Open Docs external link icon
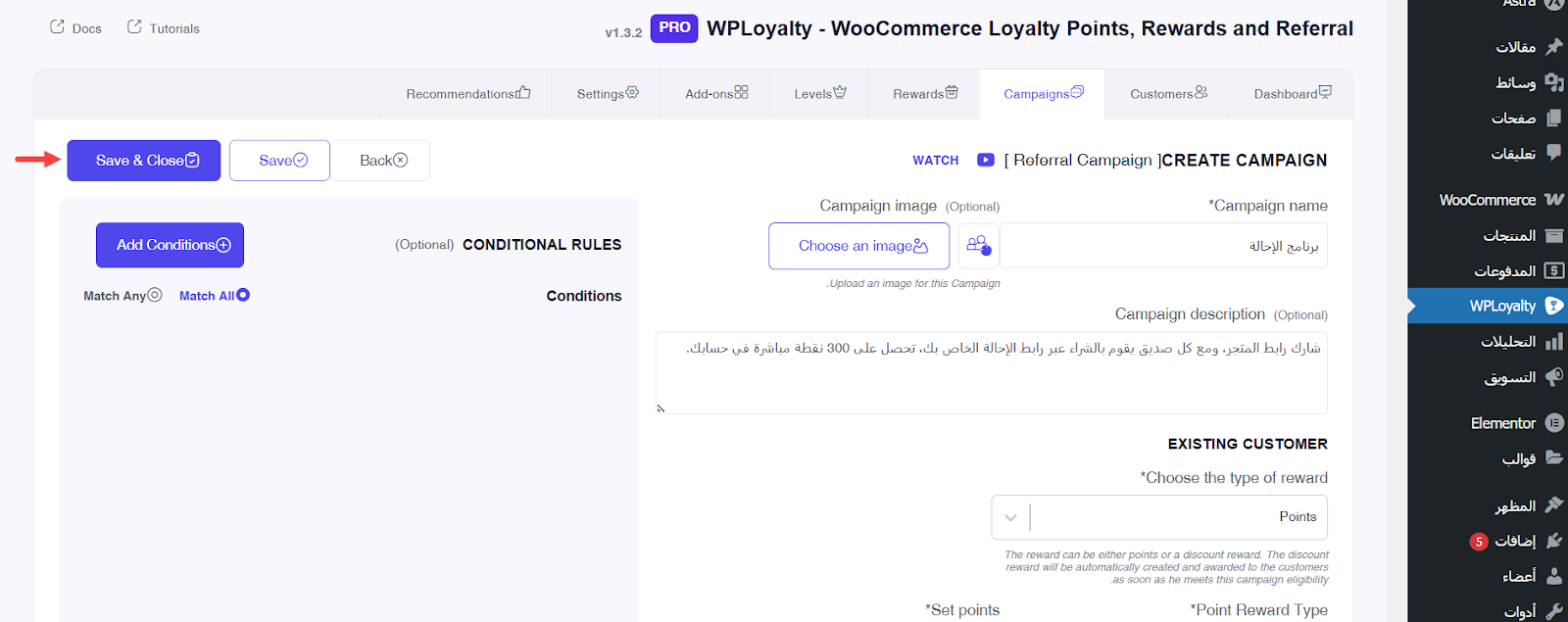1568x622 pixels. pos(57,27)
